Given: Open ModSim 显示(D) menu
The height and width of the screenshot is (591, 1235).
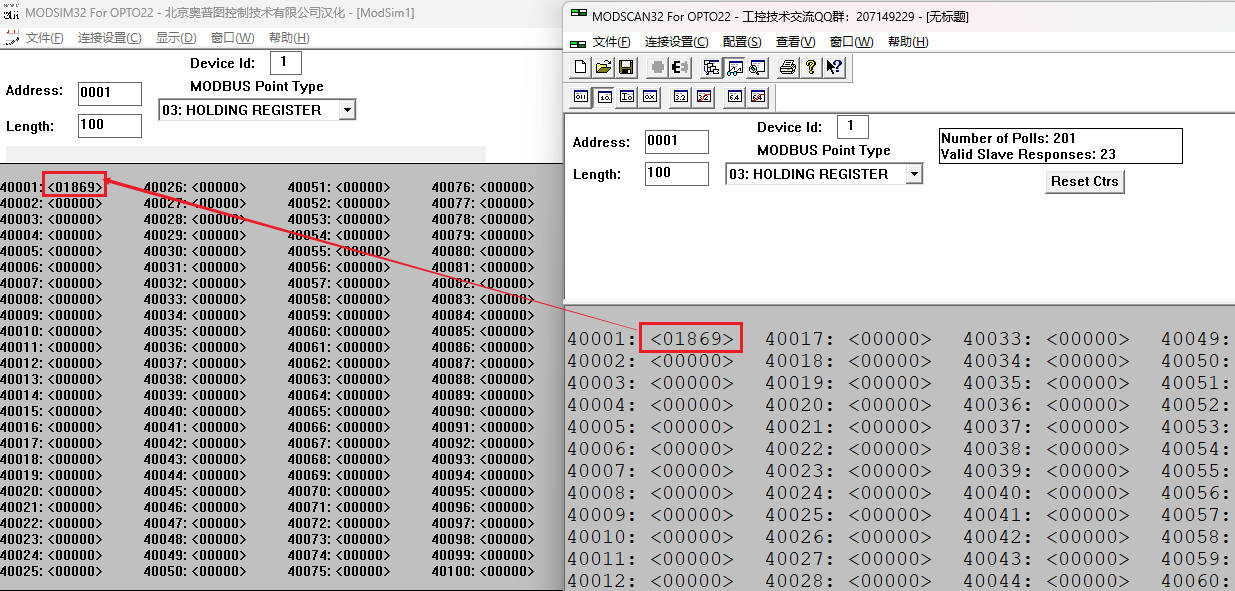Looking at the screenshot, I should [176, 38].
